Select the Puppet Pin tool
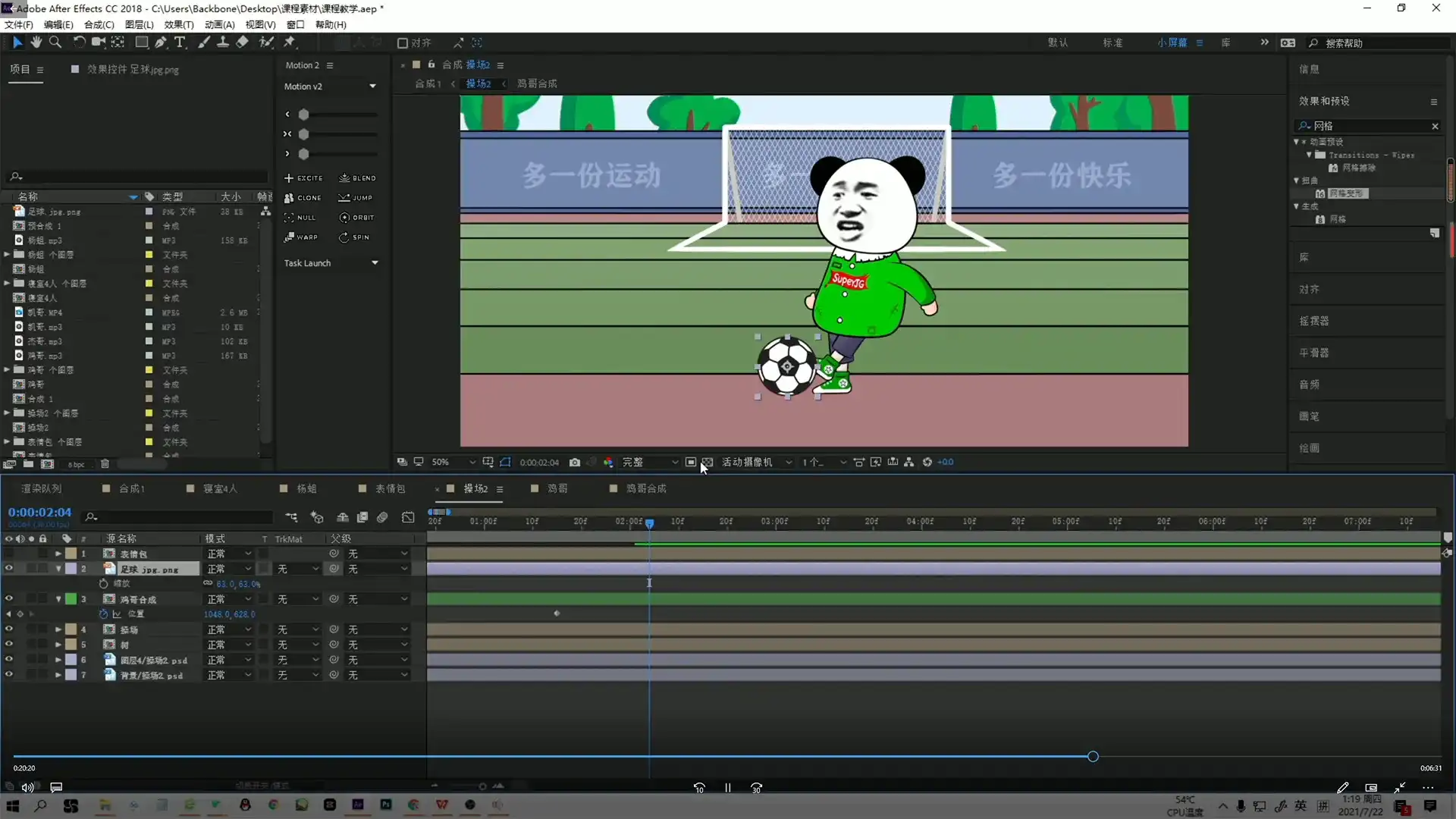The height and width of the screenshot is (819, 1456). coord(289,42)
